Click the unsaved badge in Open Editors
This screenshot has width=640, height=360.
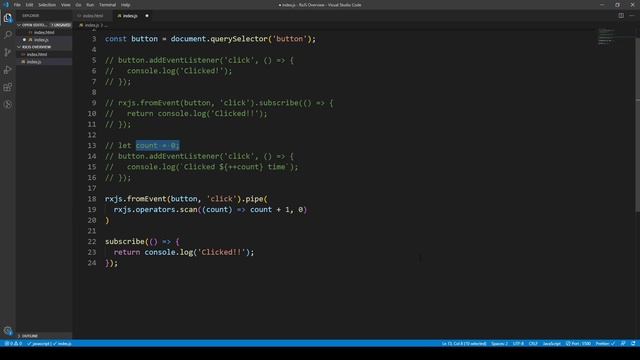61,25
